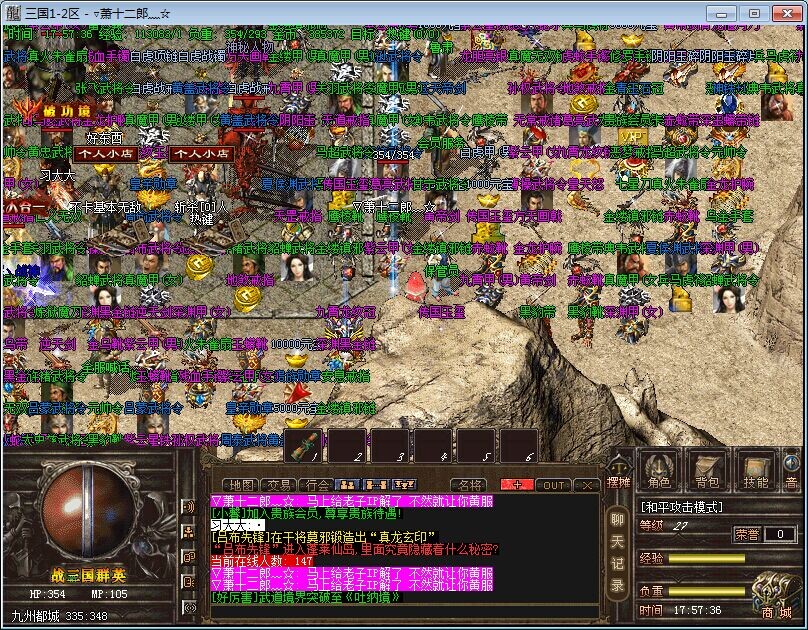Image resolution: width=808 pixels, height=630 pixels.
Task: Open the 地图 map tab
Action: 241,485
